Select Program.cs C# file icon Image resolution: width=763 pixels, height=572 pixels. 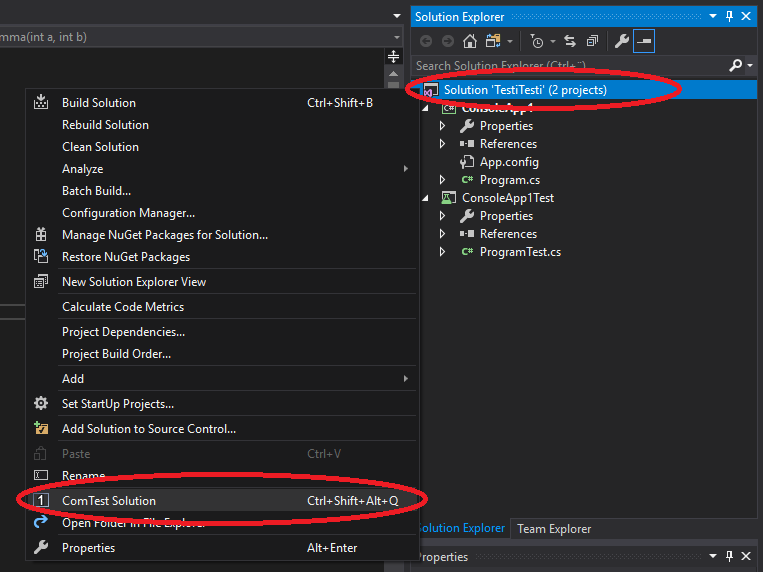[x=467, y=180]
